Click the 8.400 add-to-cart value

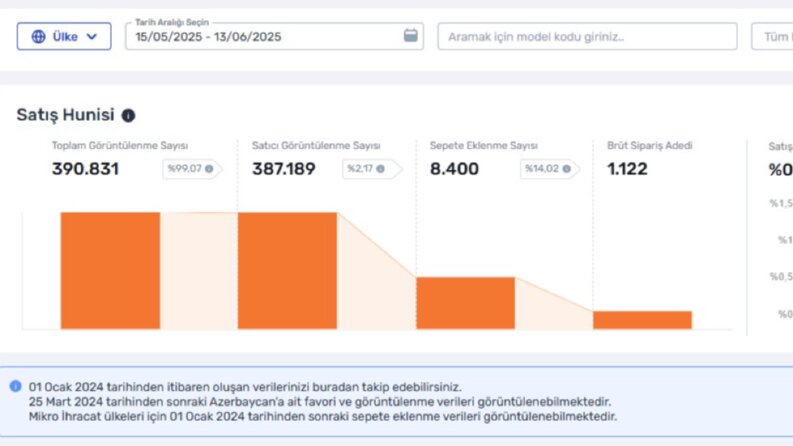pos(454,169)
